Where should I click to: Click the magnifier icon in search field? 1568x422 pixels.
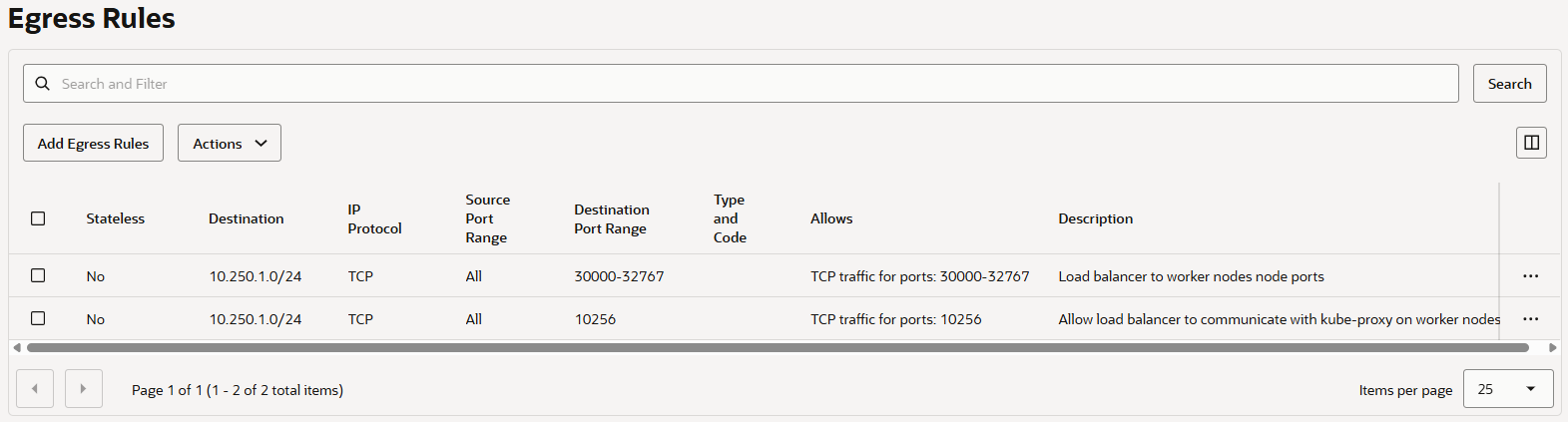42,84
